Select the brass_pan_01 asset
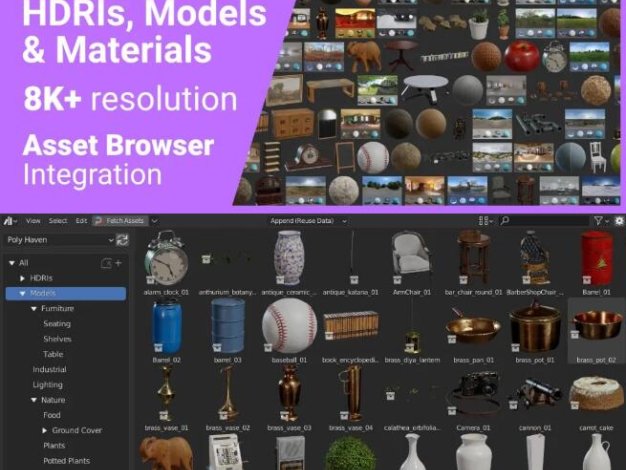The width and height of the screenshot is (626, 470). pyautogui.click(x=473, y=331)
